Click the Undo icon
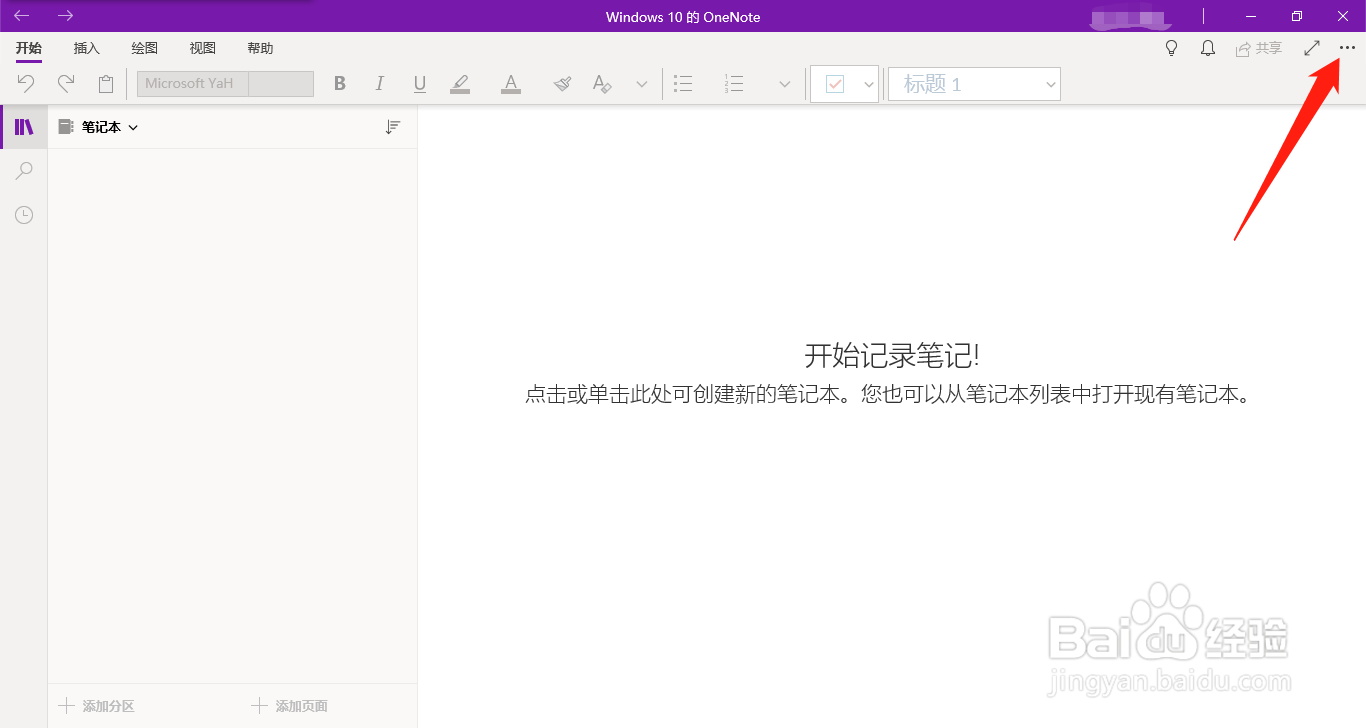The image size is (1366, 728). [x=26, y=84]
